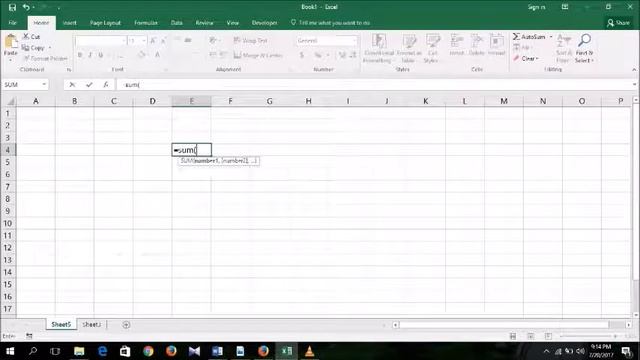This screenshot has height=360, width=640.
Task: Click the Sort & Filter icon
Action: tap(563, 48)
